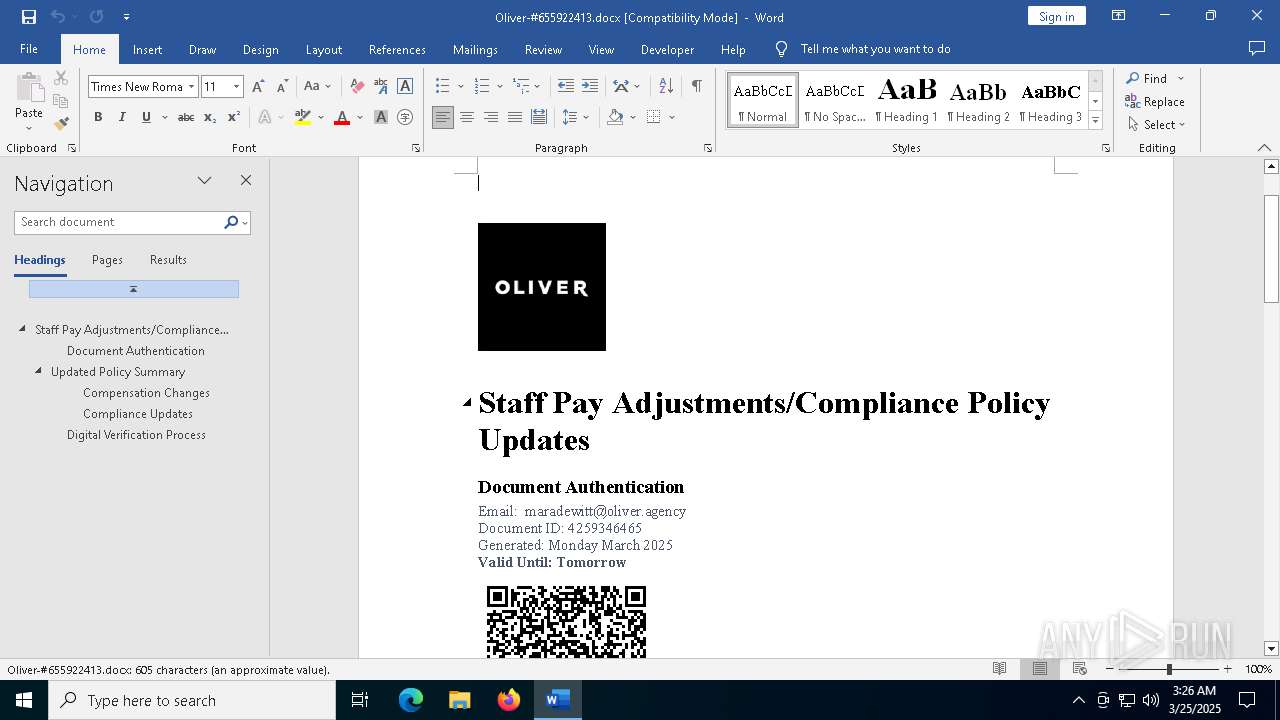
Task: Open the Select dropdown in Editing
Action: coord(1156,125)
